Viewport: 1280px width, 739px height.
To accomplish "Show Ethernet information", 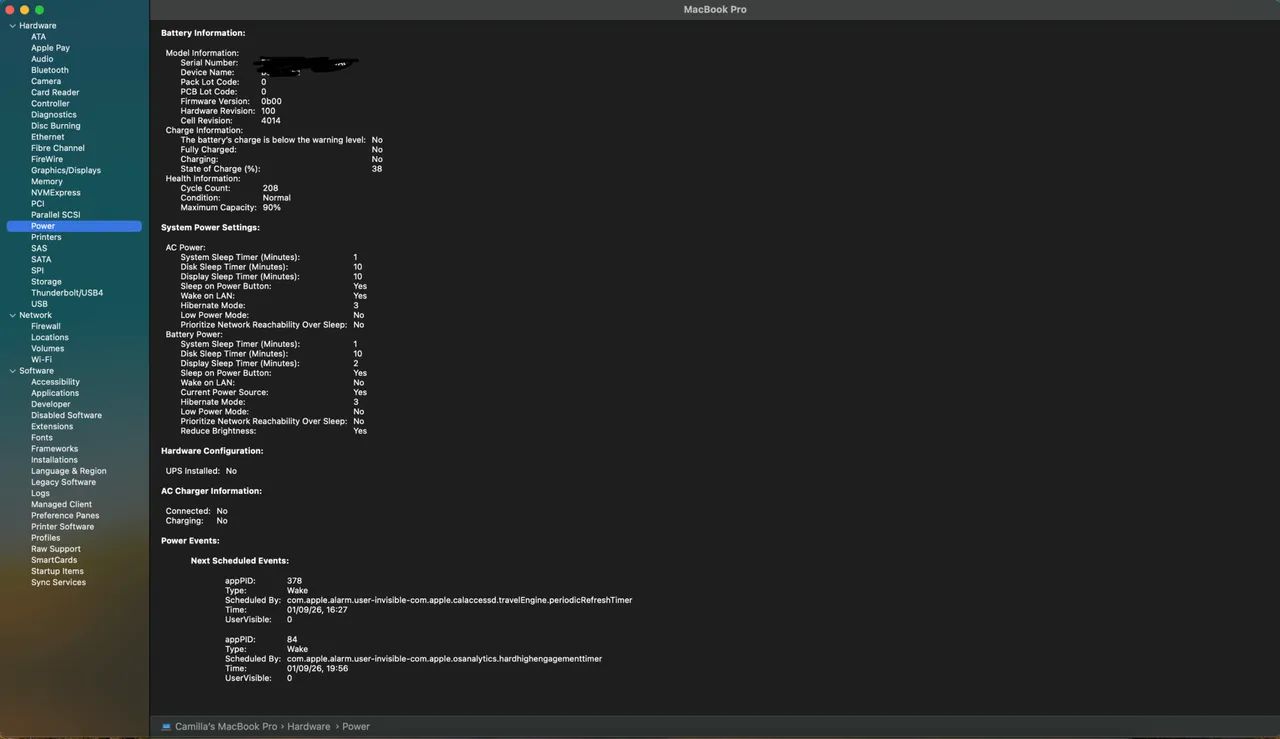I will 48,137.
